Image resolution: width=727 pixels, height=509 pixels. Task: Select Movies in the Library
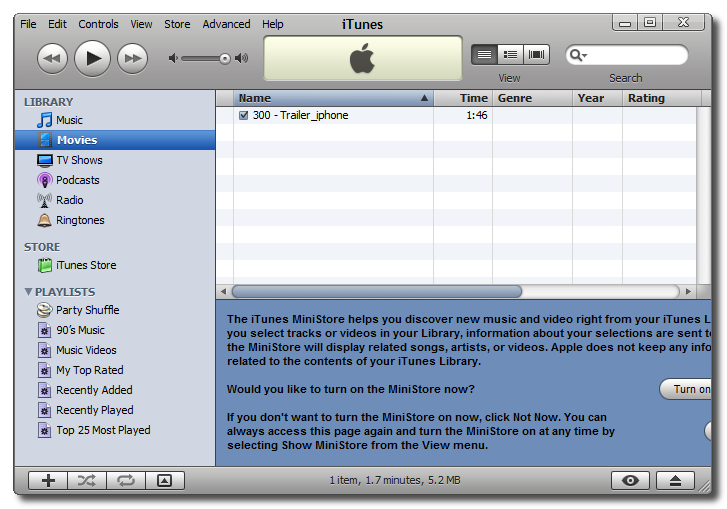pyautogui.click(x=115, y=140)
